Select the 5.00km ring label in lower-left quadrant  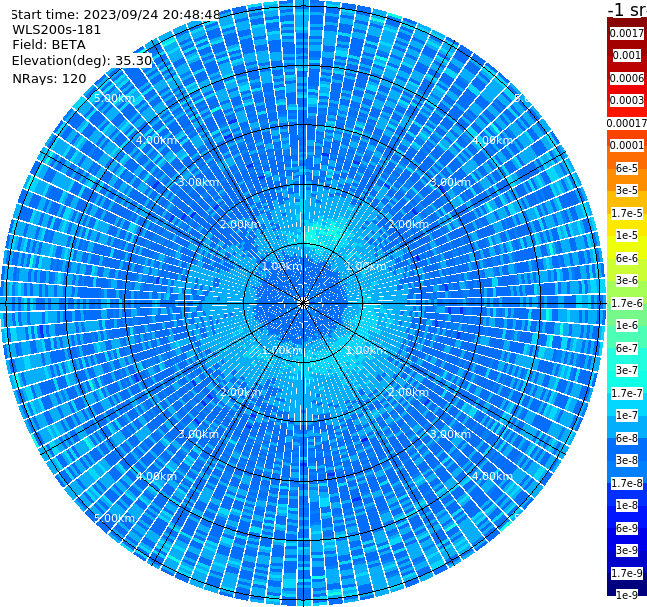click(x=114, y=518)
